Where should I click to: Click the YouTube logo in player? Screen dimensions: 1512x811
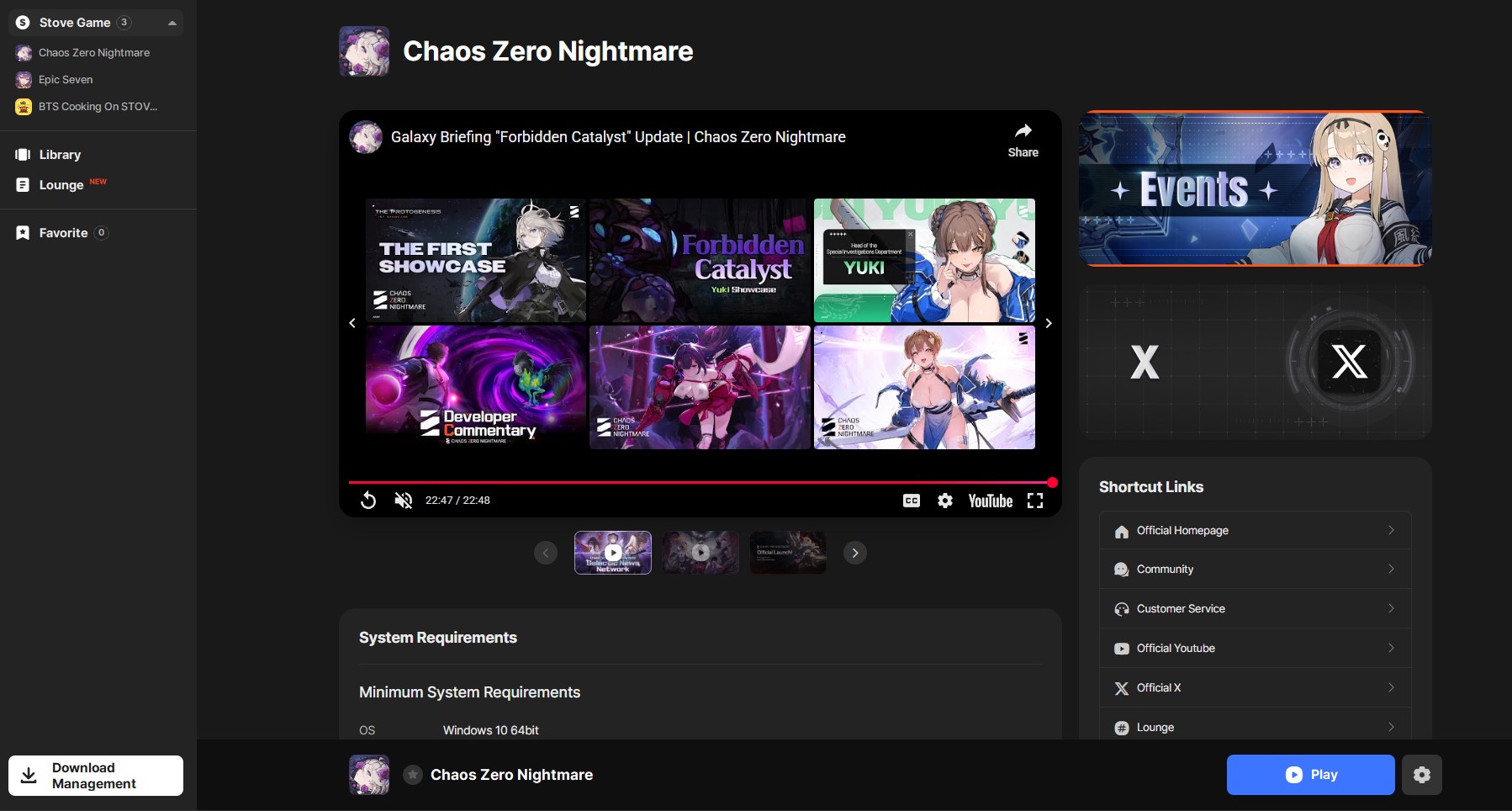click(991, 501)
